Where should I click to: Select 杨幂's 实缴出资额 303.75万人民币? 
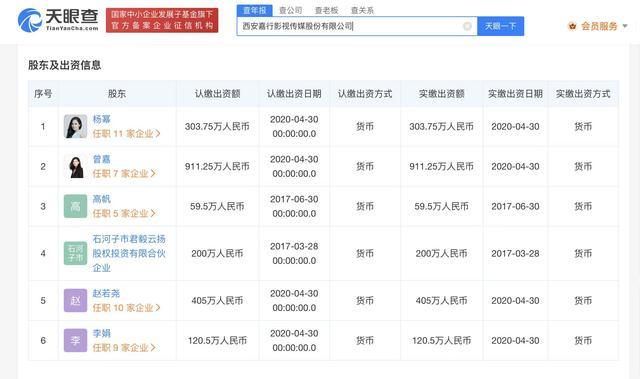pos(442,126)
